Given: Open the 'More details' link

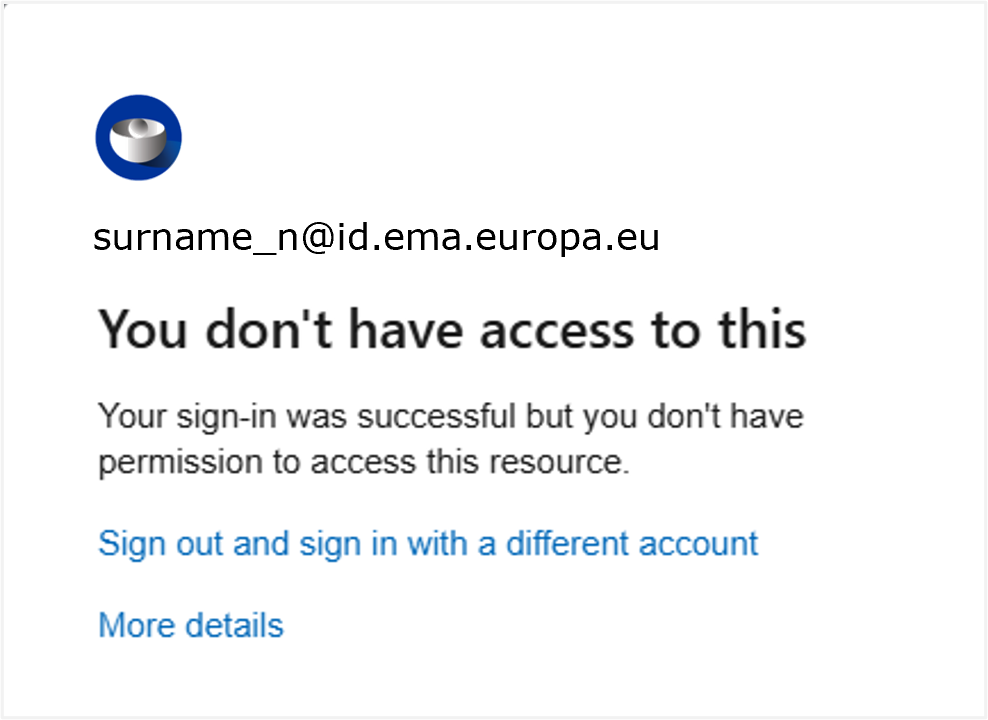Looking at the screenshot, I should [x=191, y=625].
